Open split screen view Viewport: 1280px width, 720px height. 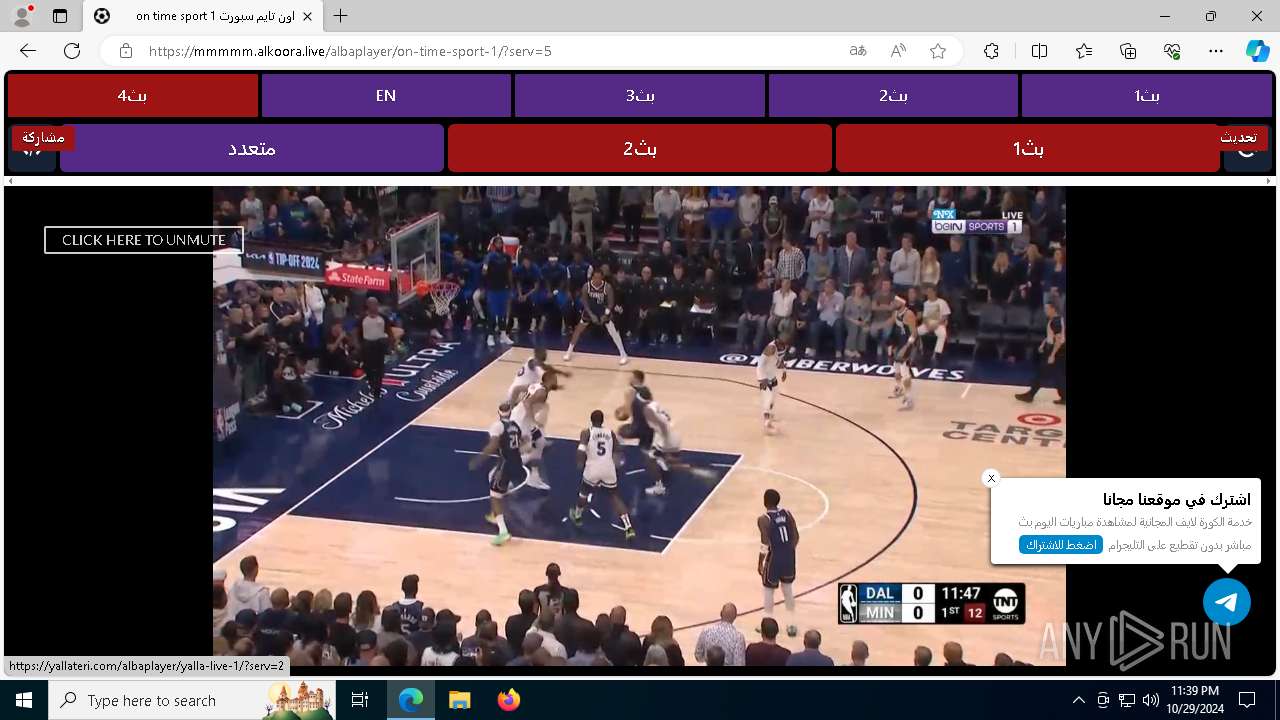pos(1039,51)
